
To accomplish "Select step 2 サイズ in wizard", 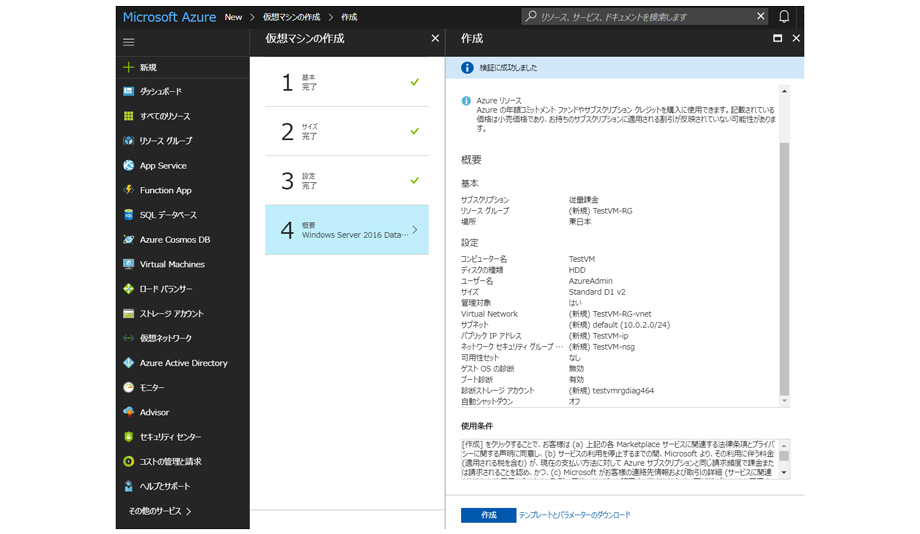I will pos(346,131).
